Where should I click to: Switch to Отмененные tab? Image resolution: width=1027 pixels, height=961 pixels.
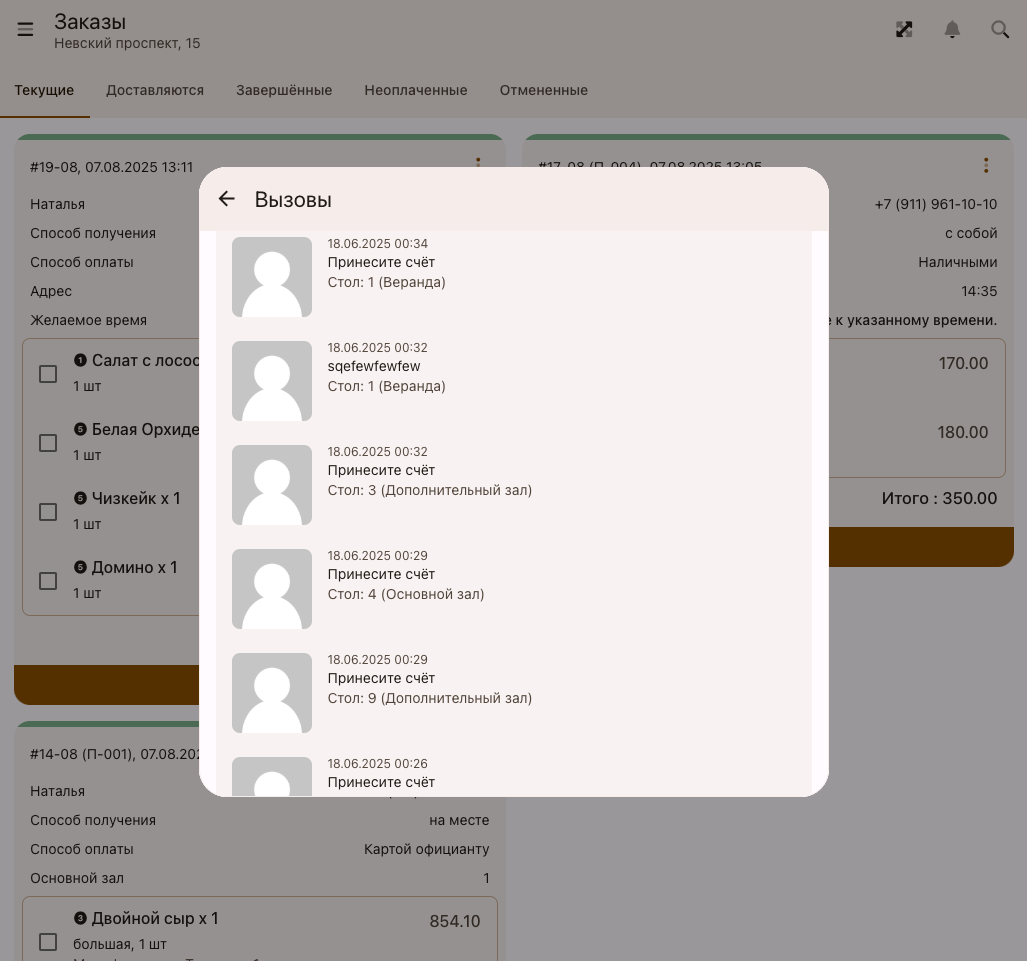[544, 90]
